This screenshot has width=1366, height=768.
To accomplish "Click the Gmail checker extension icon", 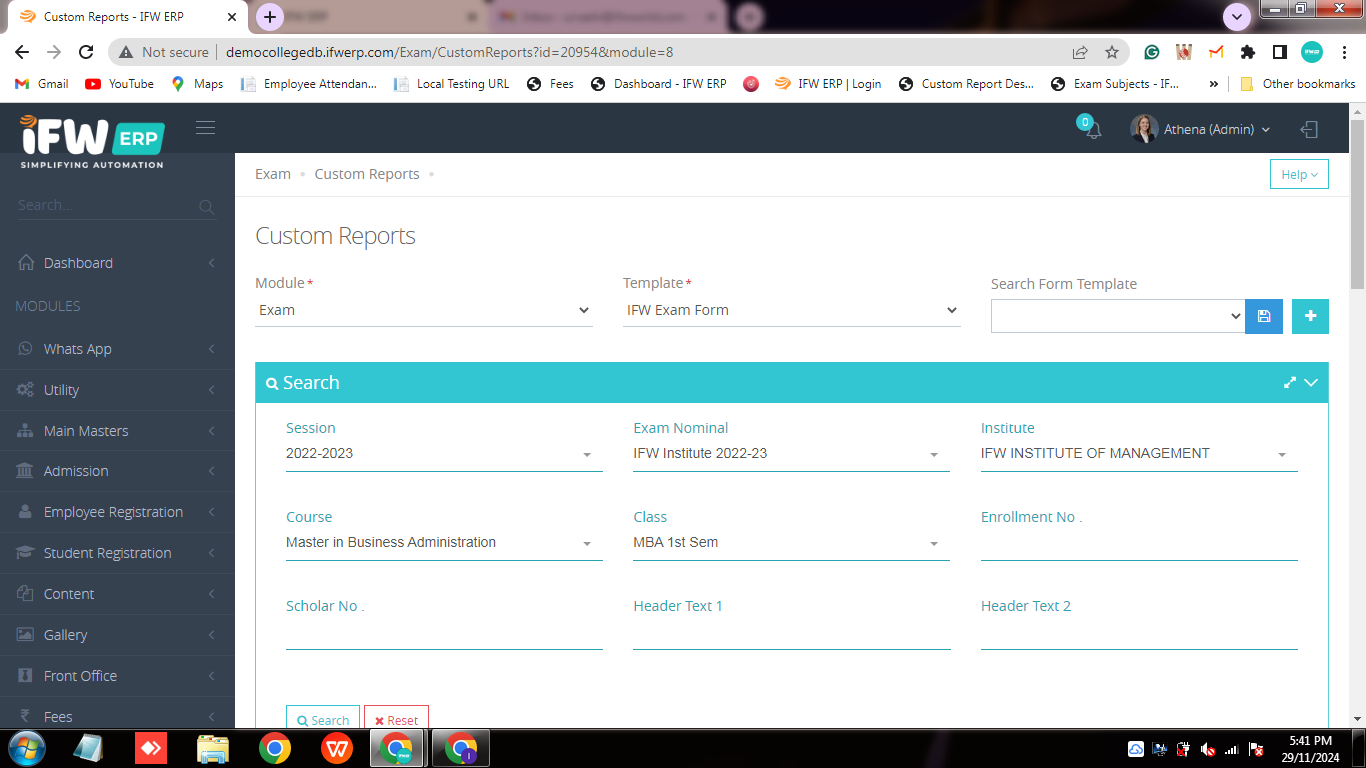I will (1216, 52).
